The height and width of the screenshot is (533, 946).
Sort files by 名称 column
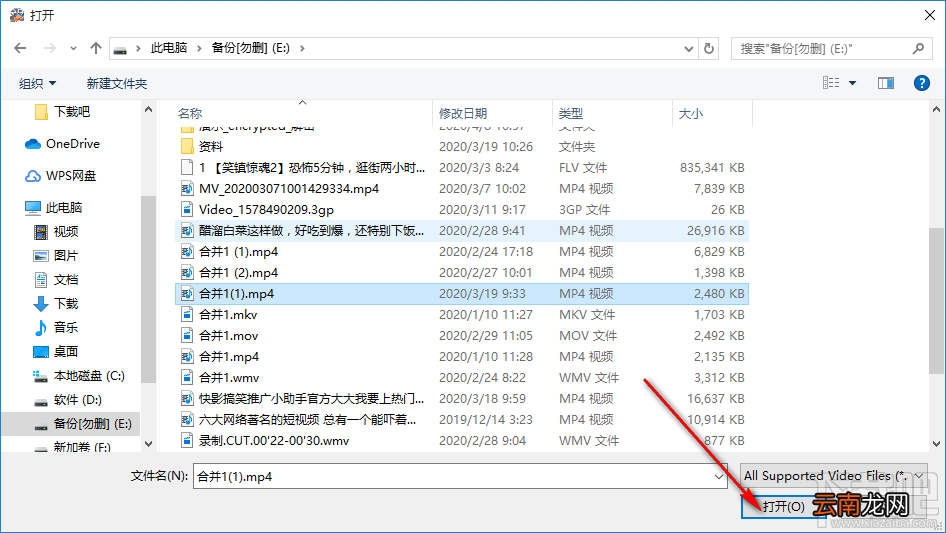(x=190, y=113)
